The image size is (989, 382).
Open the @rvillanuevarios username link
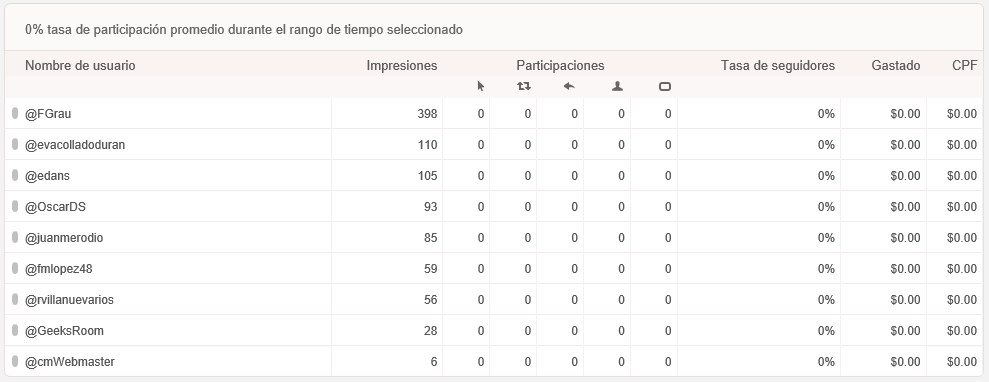click(69, 300)
